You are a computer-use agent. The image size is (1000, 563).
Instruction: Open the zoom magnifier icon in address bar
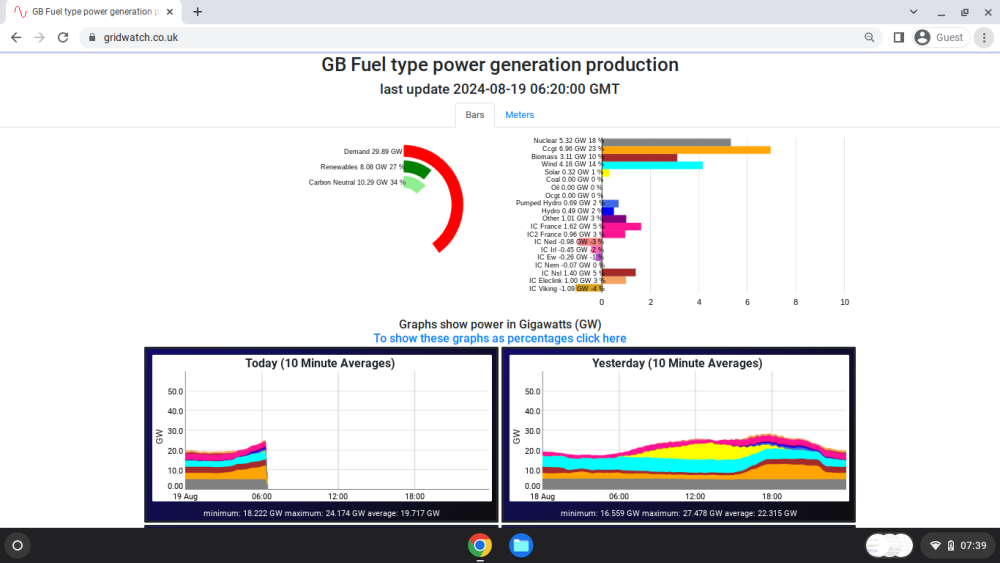pos(869,38)
